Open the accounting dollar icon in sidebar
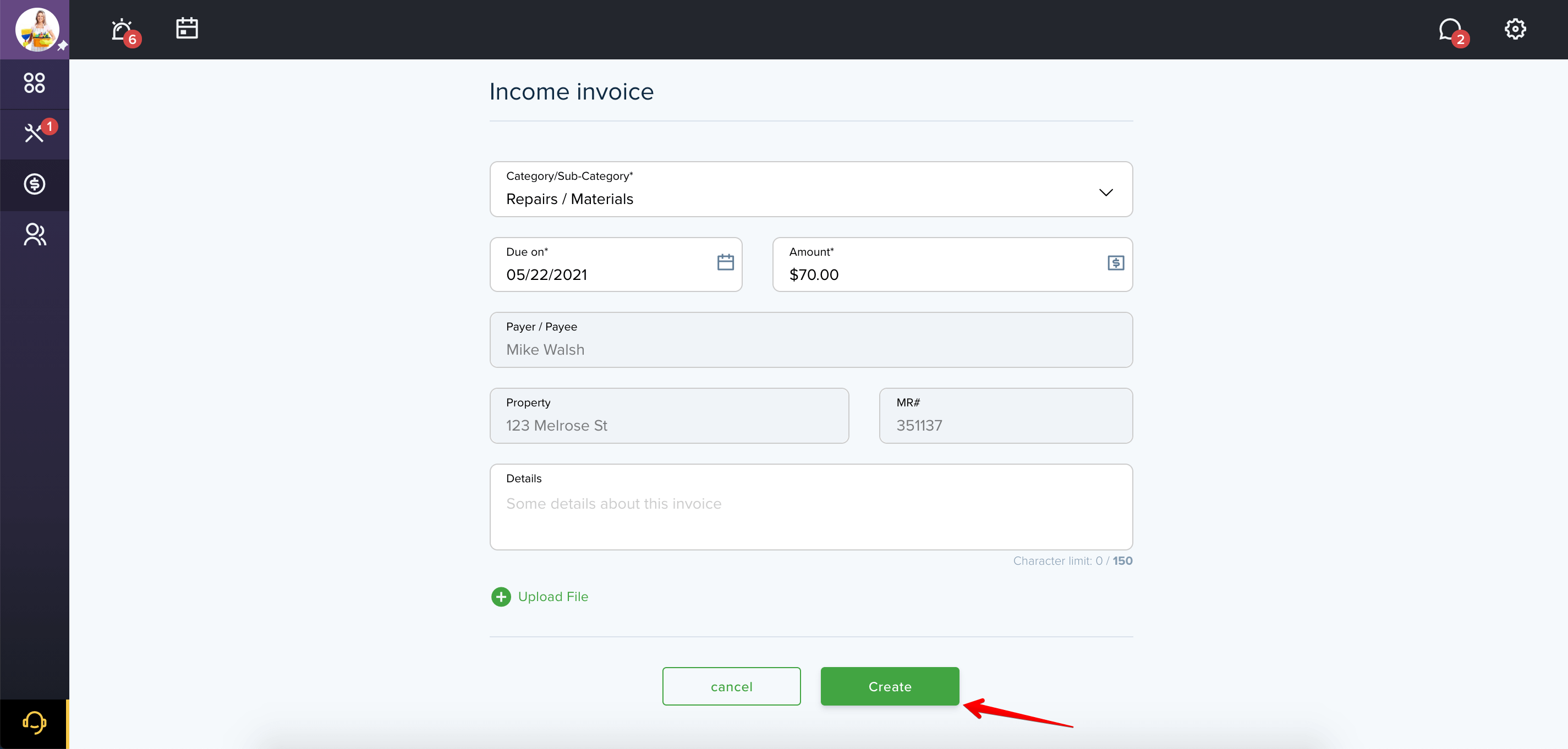1568x749 pixels. pyautogui.click(x=35, y=184)
